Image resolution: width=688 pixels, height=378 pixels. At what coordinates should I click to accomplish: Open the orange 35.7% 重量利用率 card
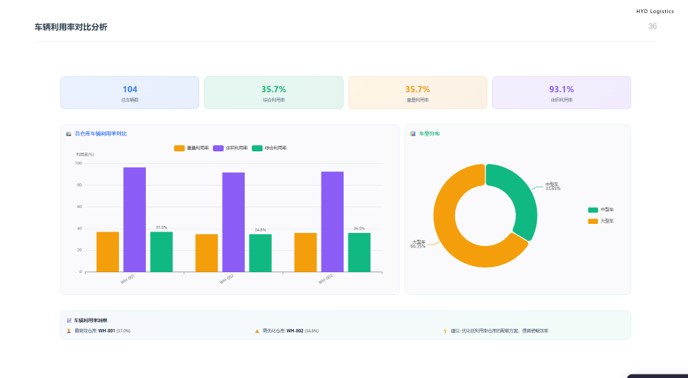point(418,93)
